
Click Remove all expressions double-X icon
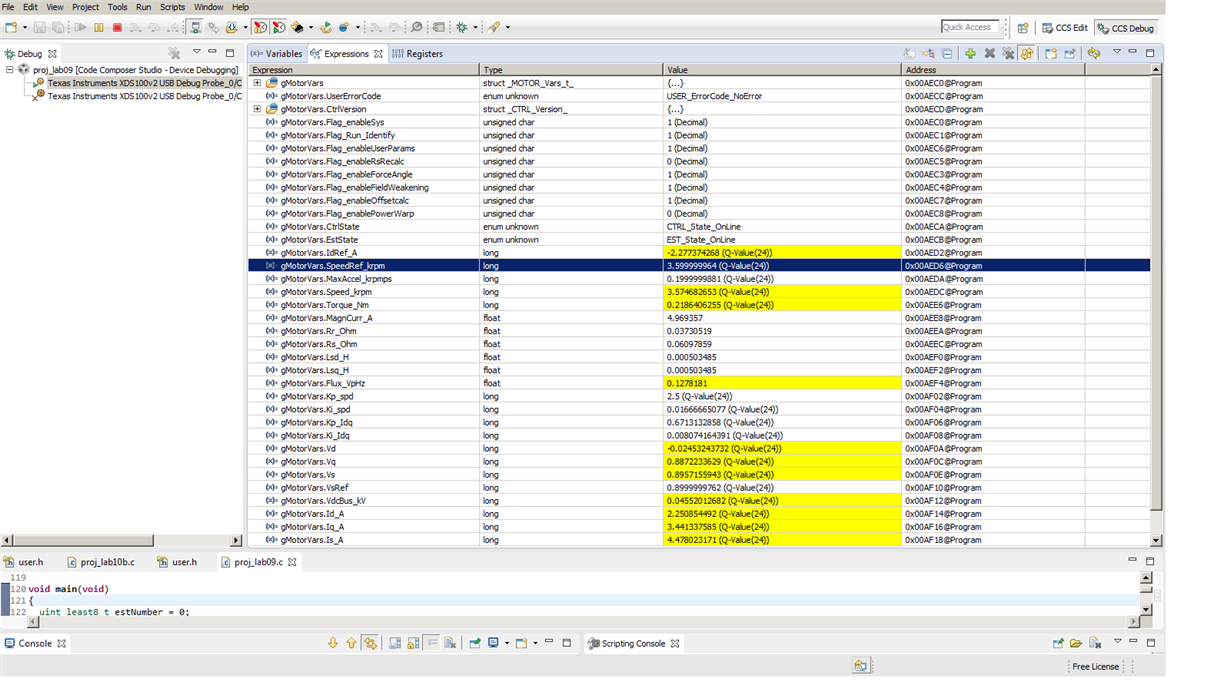pyautogui.click(x=1008, y=54)
